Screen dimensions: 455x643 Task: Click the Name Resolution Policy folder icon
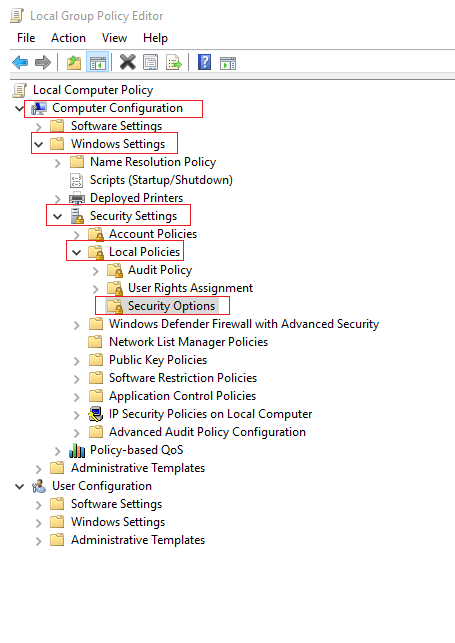(77, 162)
